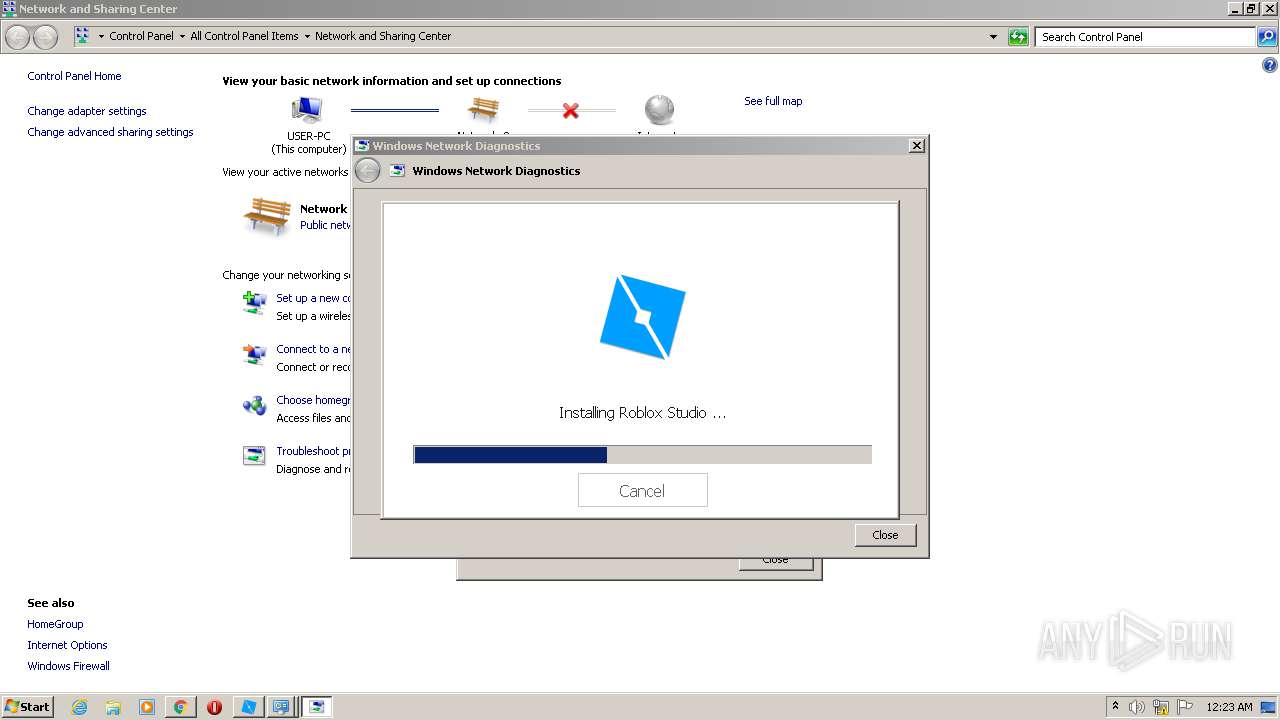Screen dimensions: 1280x720
Task: Select Control Panel breadcrumb
Action: [141, 36]
